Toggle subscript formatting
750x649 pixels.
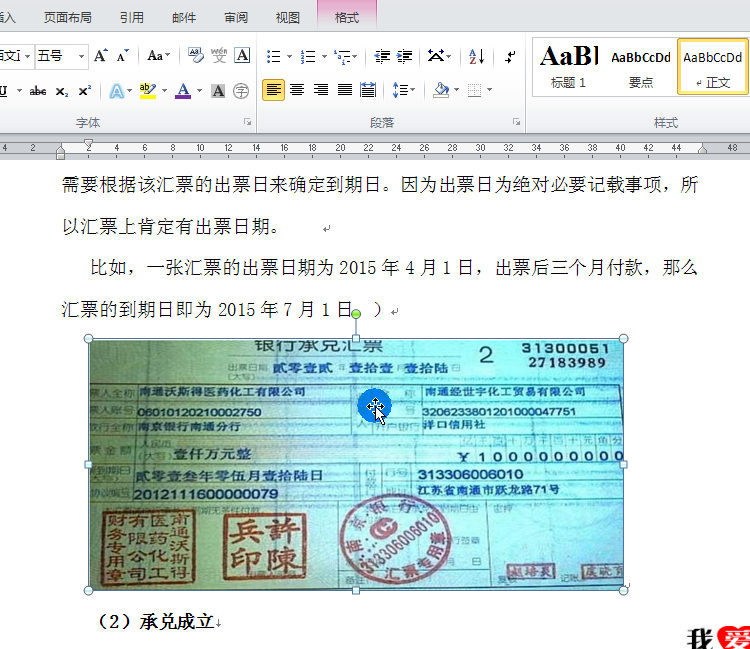(x=62, y=91)
